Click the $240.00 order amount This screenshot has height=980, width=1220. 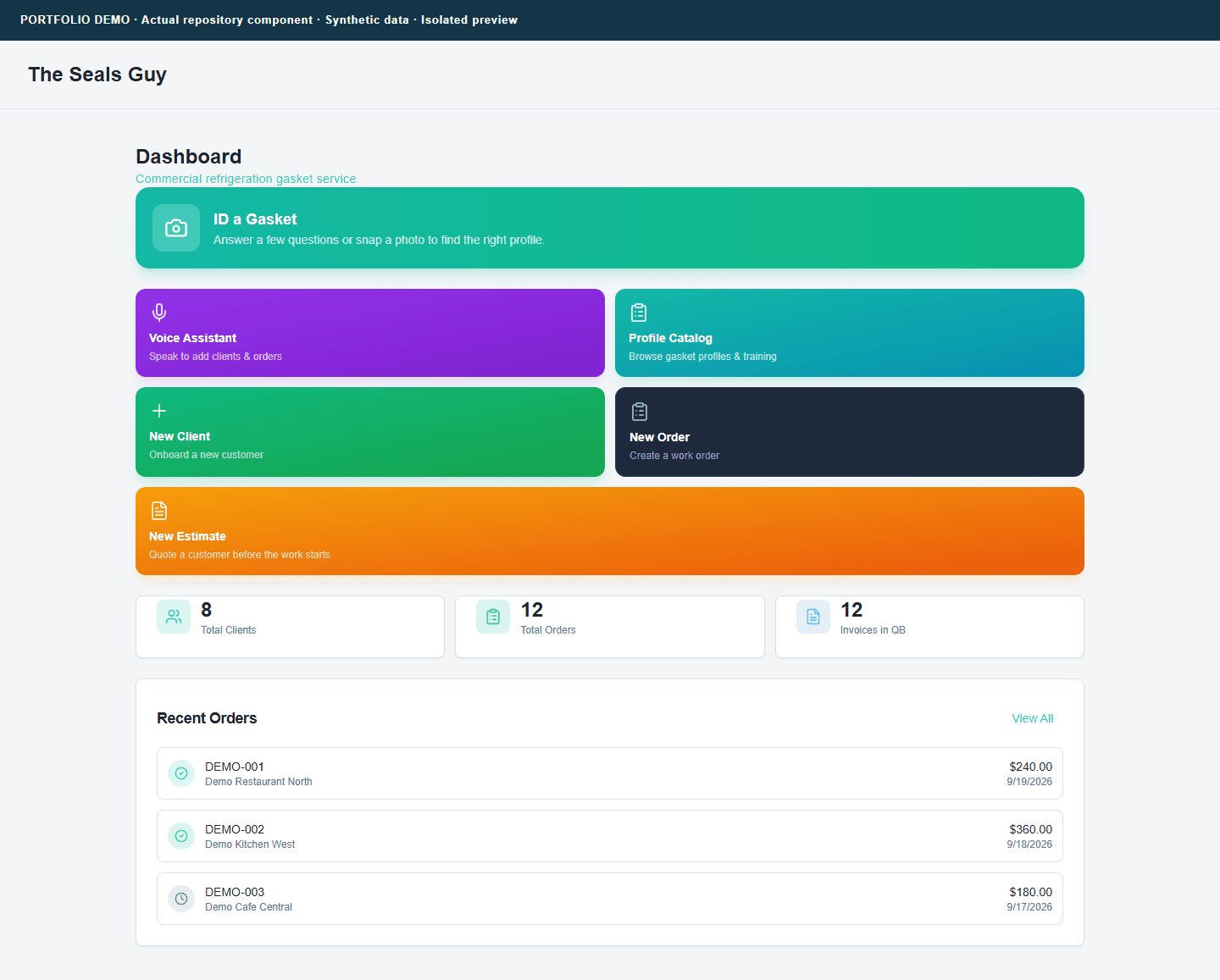point(1030,767)
